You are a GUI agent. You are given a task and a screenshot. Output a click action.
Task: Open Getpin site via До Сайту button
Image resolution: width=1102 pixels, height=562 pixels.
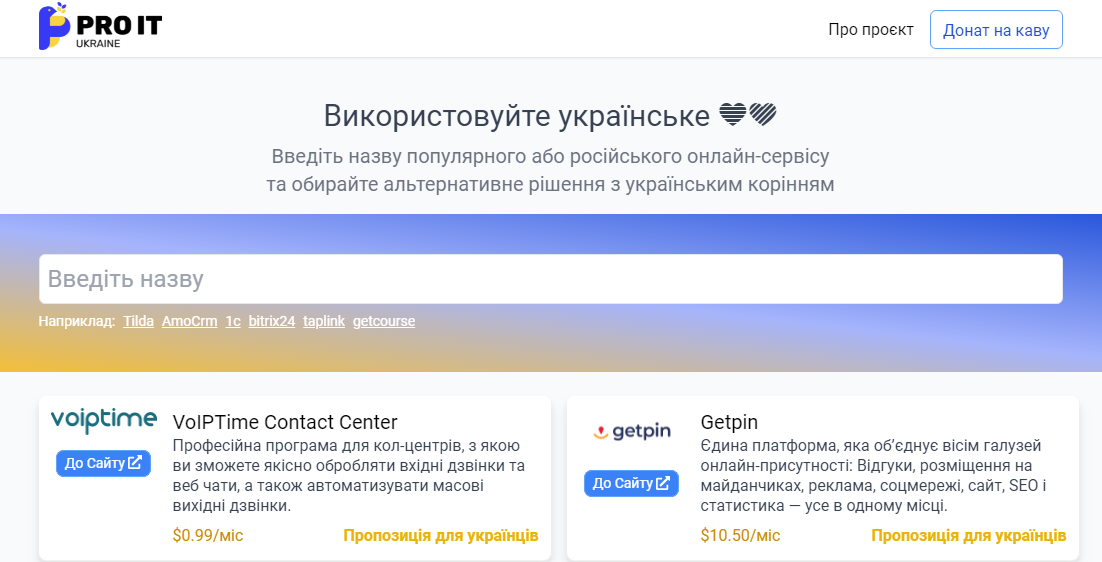631,483
